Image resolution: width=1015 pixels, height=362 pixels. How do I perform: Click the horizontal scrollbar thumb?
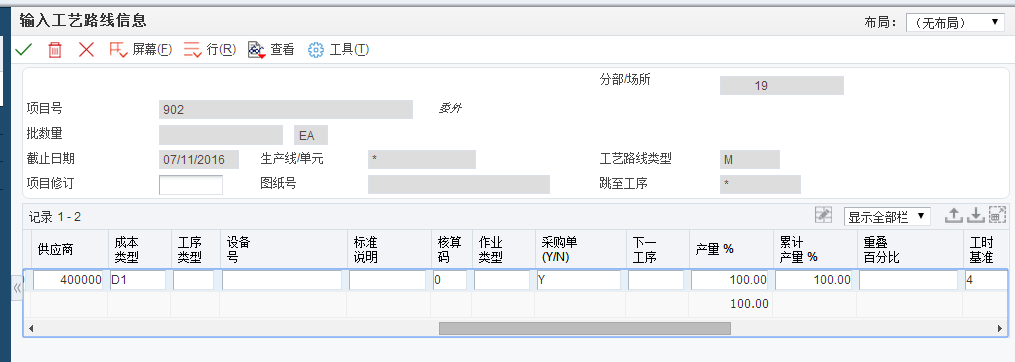pos(585,329)
